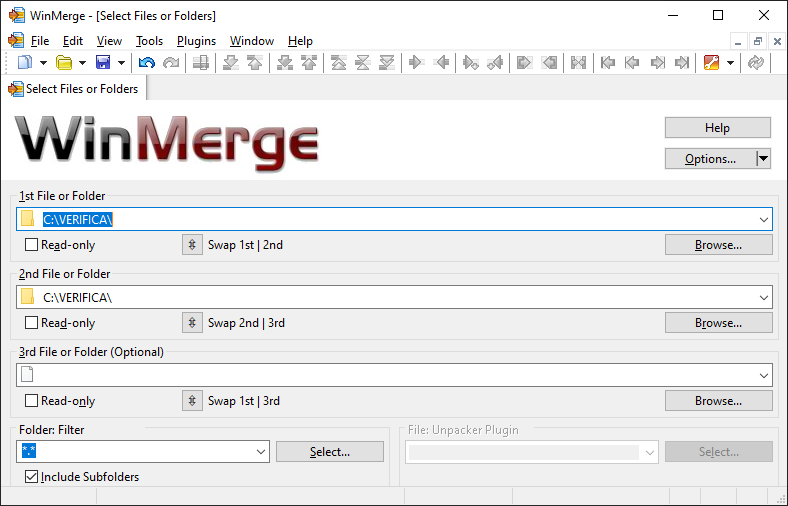Screen dimensions: 788x506
Task: Click the yellow Open folder toolbar icon
Action: pyautogui.click(x=64, y=62)
